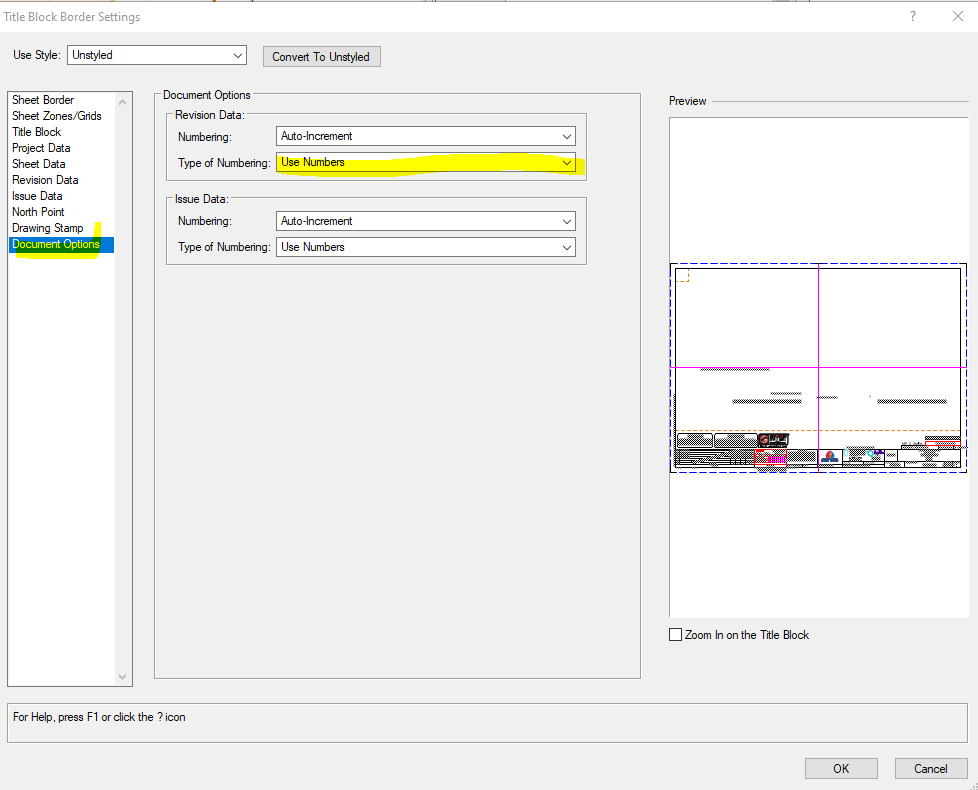
Task: Enable Zoom In on the Title Block
Action: pyautogui.click(x=675, y=634)
